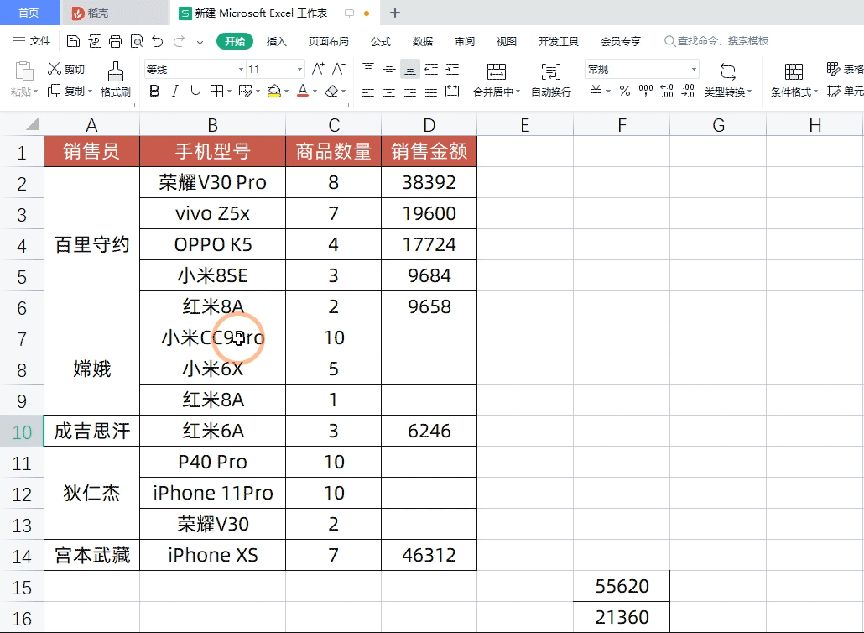Click the justify alignment icon
This screenshot has width=864, height=633.
(431, 92)
